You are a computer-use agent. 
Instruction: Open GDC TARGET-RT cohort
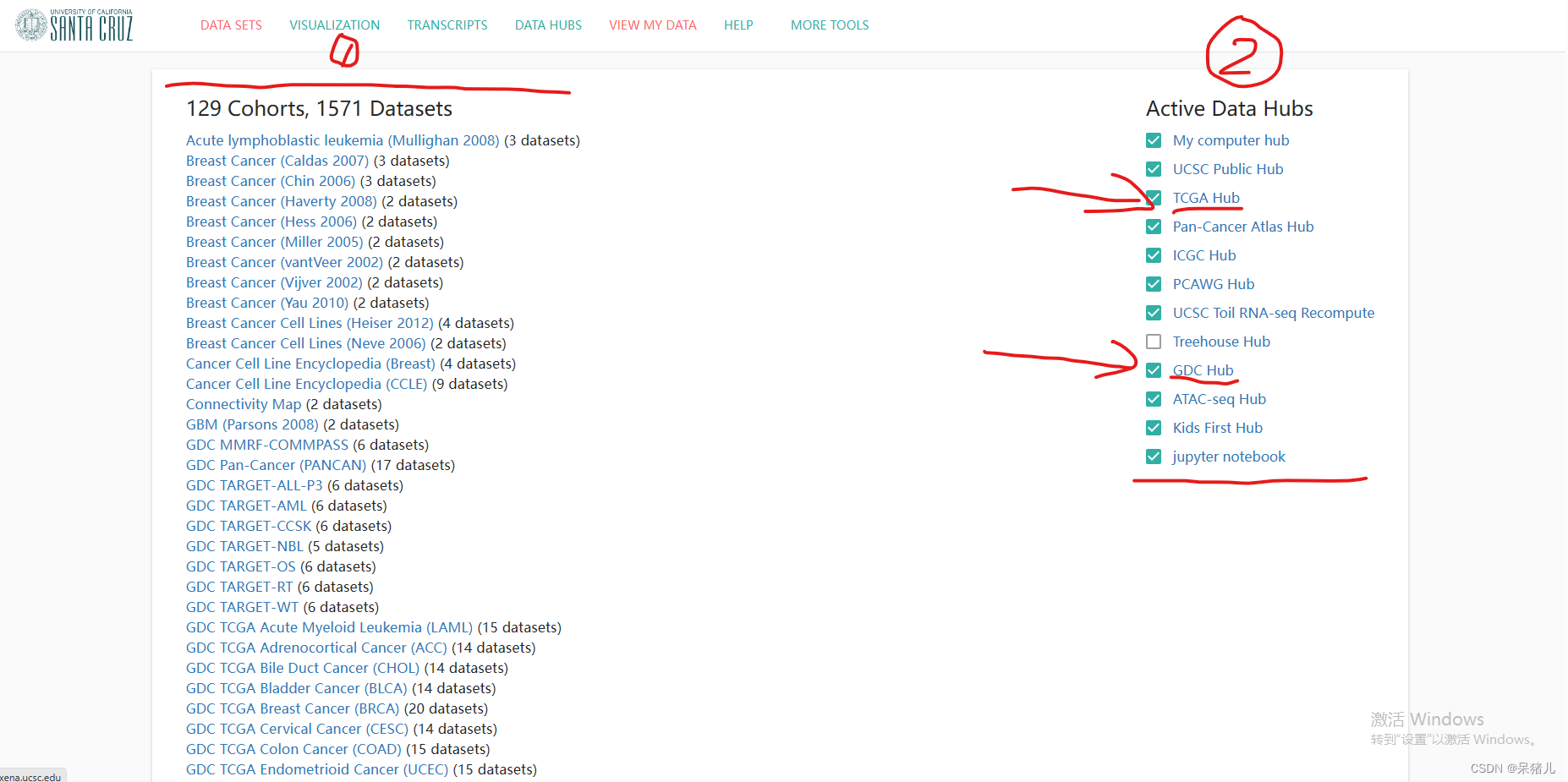pyautogui.click(x=239, y=587)
